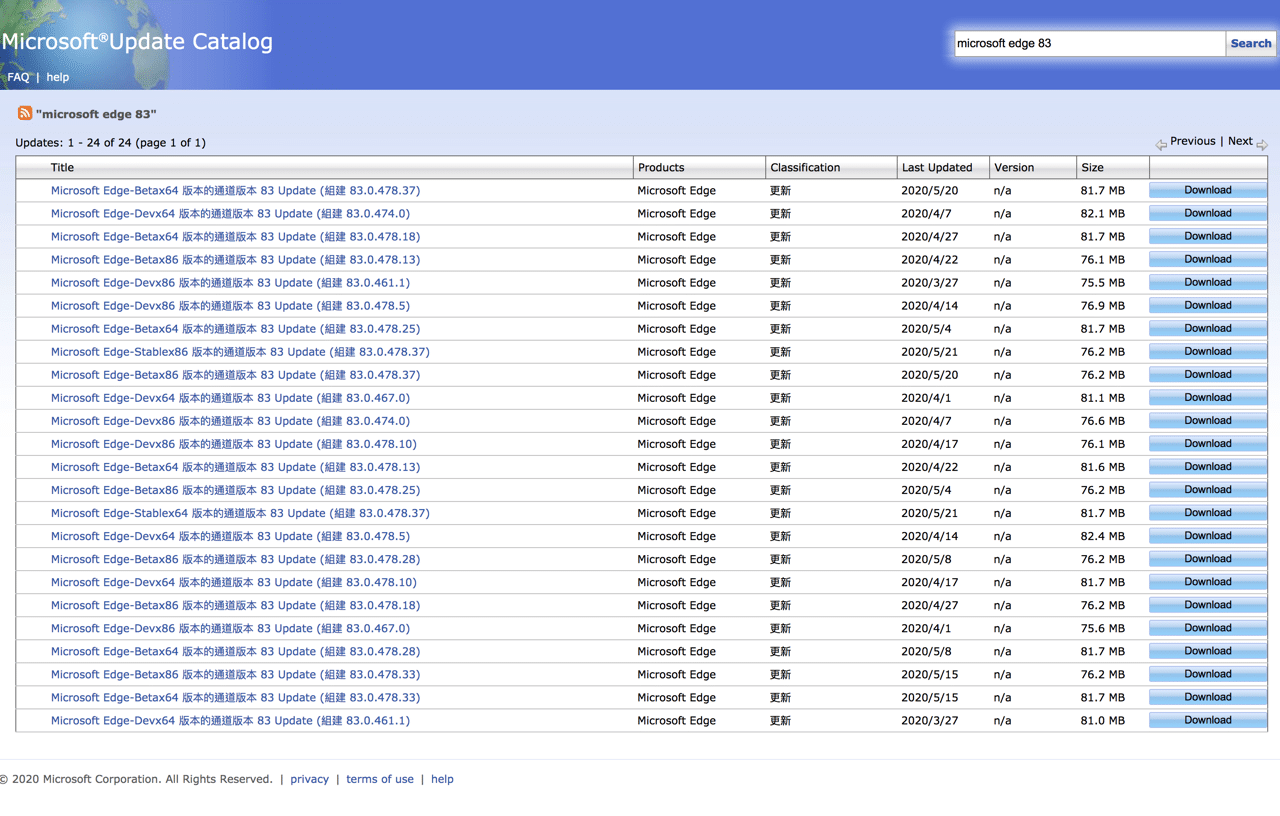Open Edge-Betax64 83.0.478.37 title link

pos(235,190)
